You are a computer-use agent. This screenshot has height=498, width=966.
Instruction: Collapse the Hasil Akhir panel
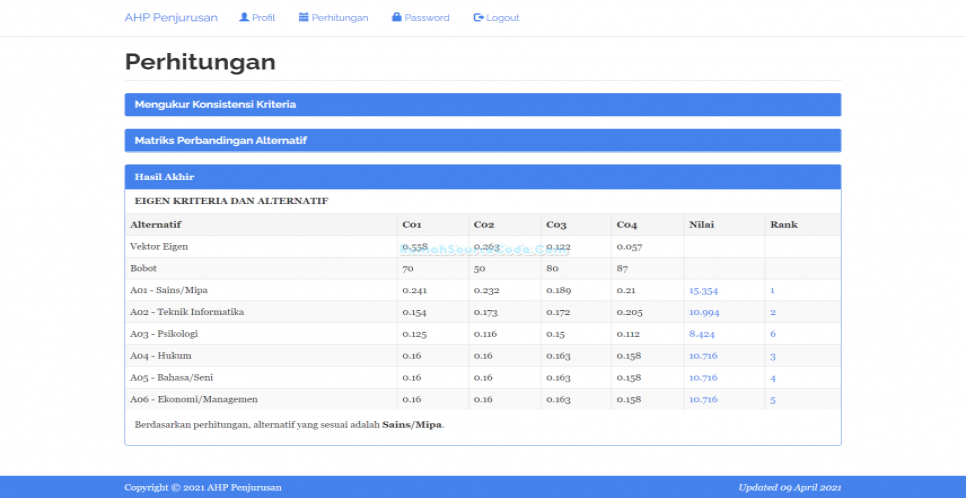[x=164, y=177]
